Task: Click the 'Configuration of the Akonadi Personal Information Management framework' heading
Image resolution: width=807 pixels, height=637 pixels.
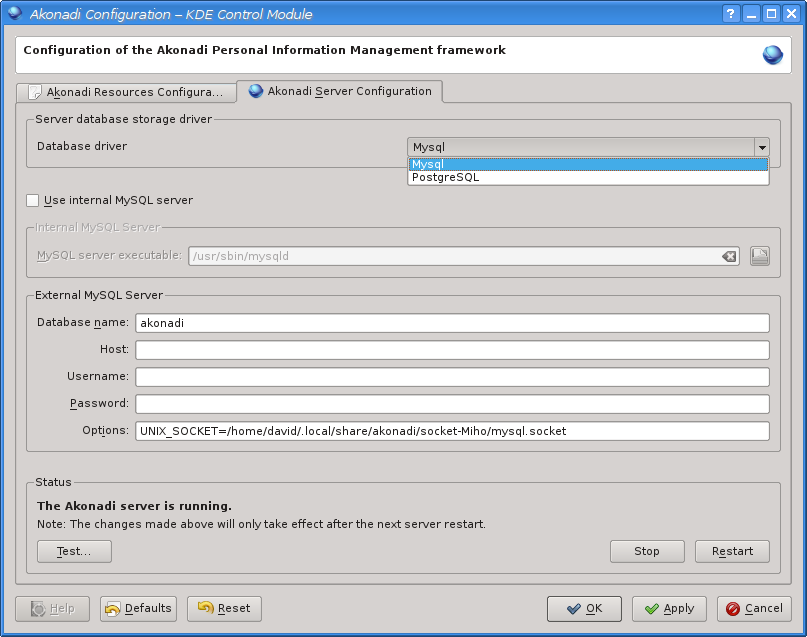Action: pyautogui.click(x=265, y=50)
